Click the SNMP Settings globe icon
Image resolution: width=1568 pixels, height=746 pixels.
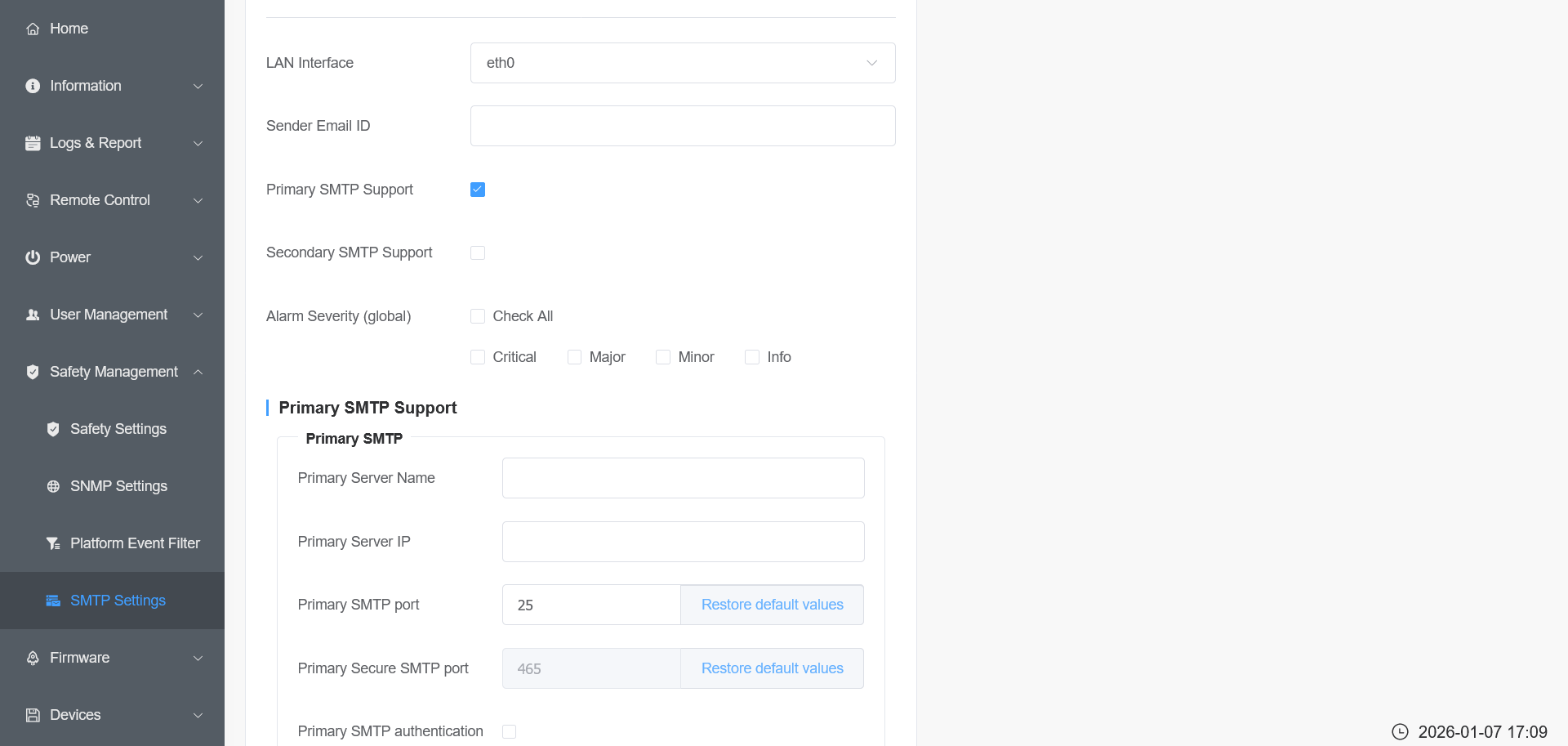point(53,486)
